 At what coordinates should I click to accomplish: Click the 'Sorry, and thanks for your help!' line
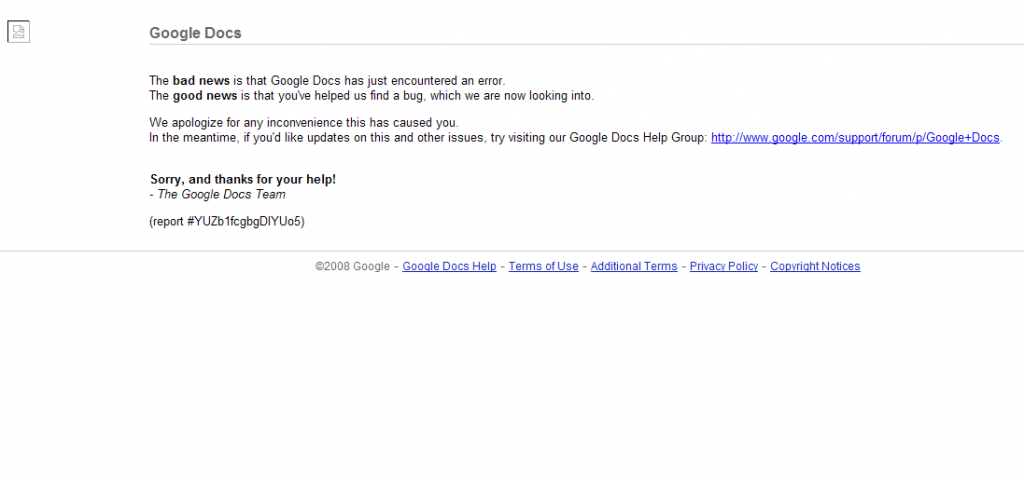click(x=243, y=179)
